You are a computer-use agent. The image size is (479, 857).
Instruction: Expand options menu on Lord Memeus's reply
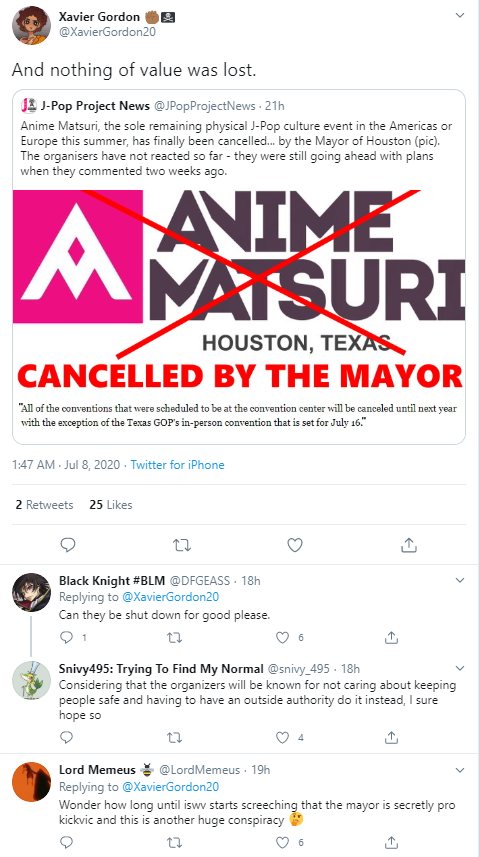pyautogui.click(x=460, y=770)
